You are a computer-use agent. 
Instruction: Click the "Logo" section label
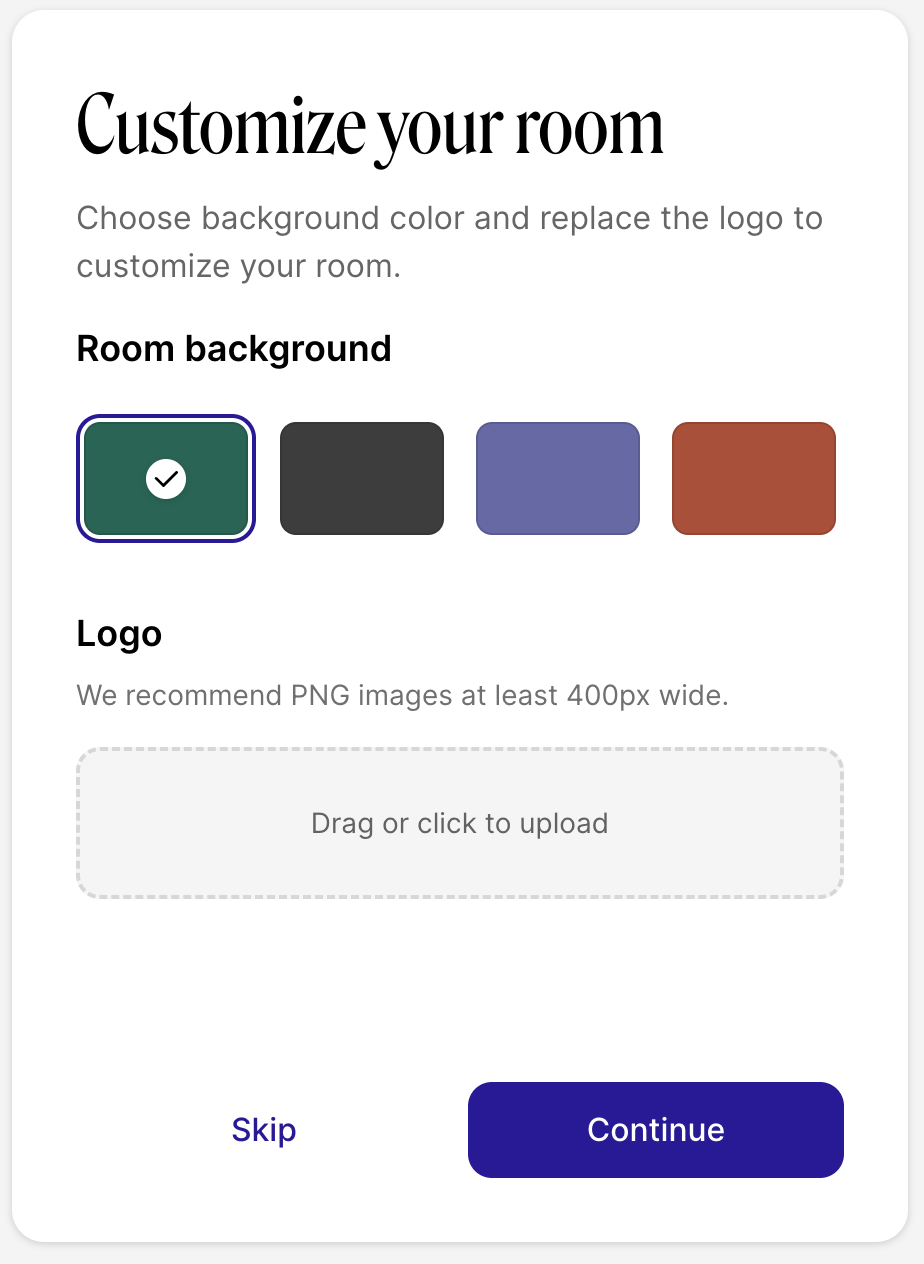click(119, 634)
